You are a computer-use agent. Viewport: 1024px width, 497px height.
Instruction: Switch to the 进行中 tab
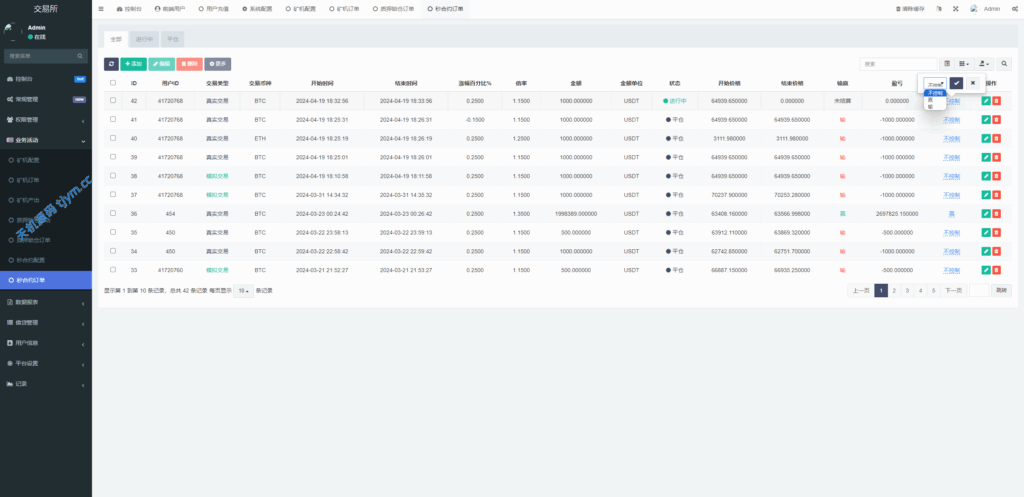tap(144, 40)
